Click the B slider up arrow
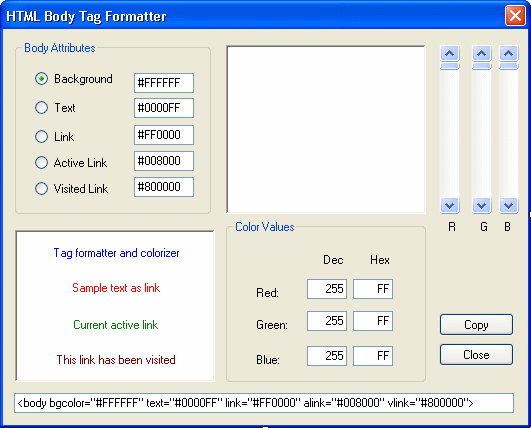This screenshot has height=428, width=531. (508, 53)
